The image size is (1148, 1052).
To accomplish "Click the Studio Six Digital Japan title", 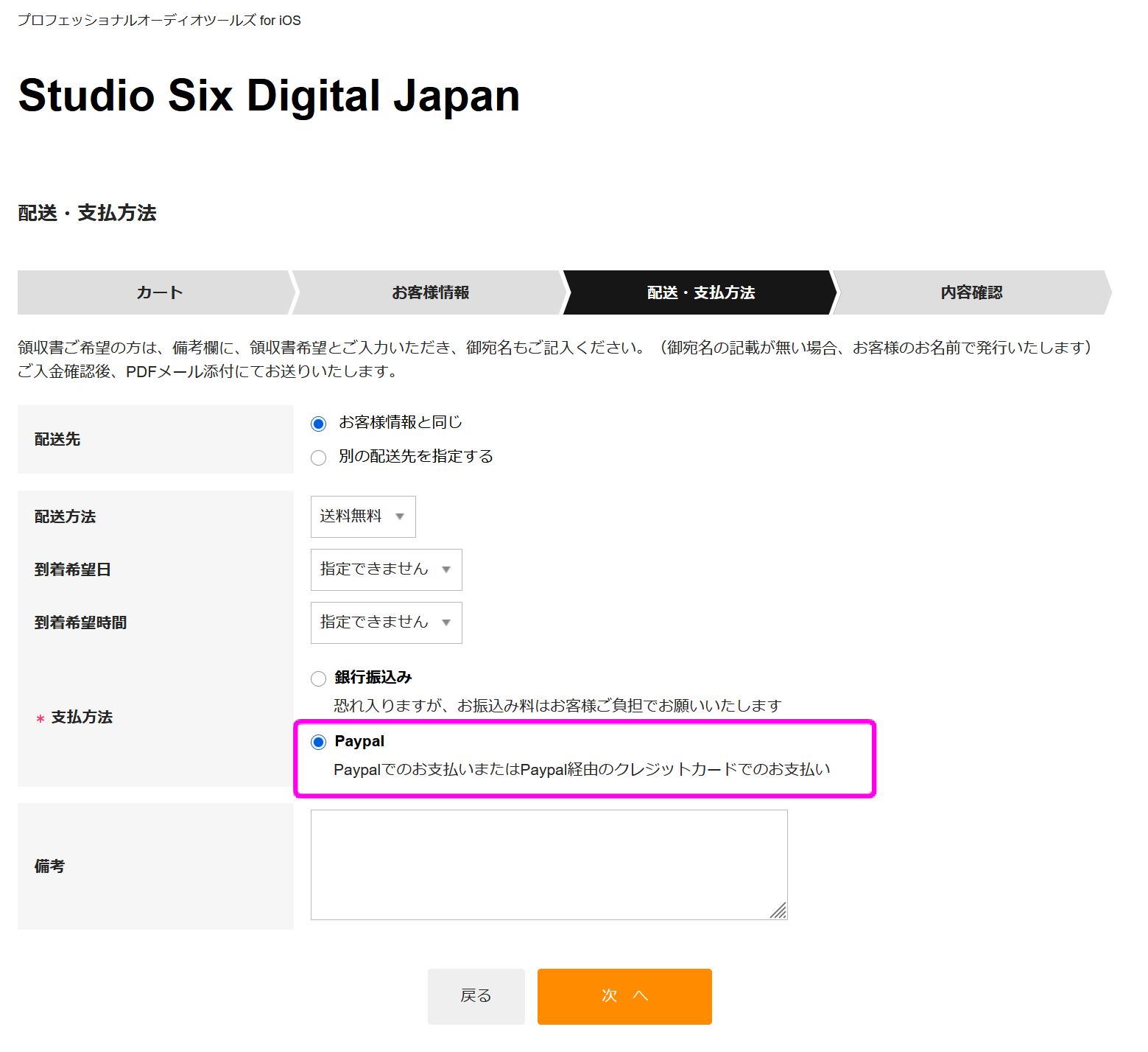I will (x=269, y=96).
